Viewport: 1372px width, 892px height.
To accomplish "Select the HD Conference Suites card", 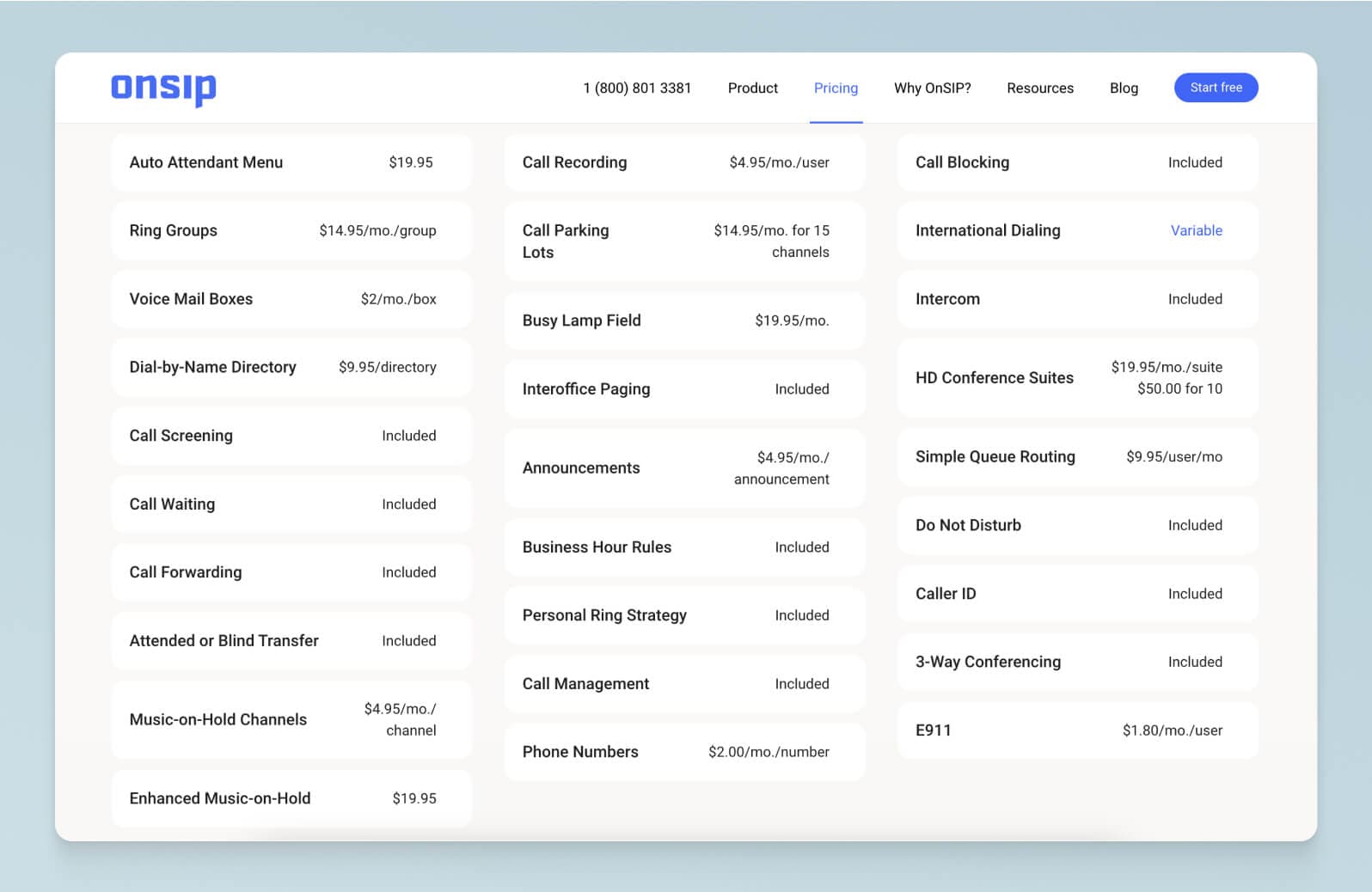I will pos(1076,378).
